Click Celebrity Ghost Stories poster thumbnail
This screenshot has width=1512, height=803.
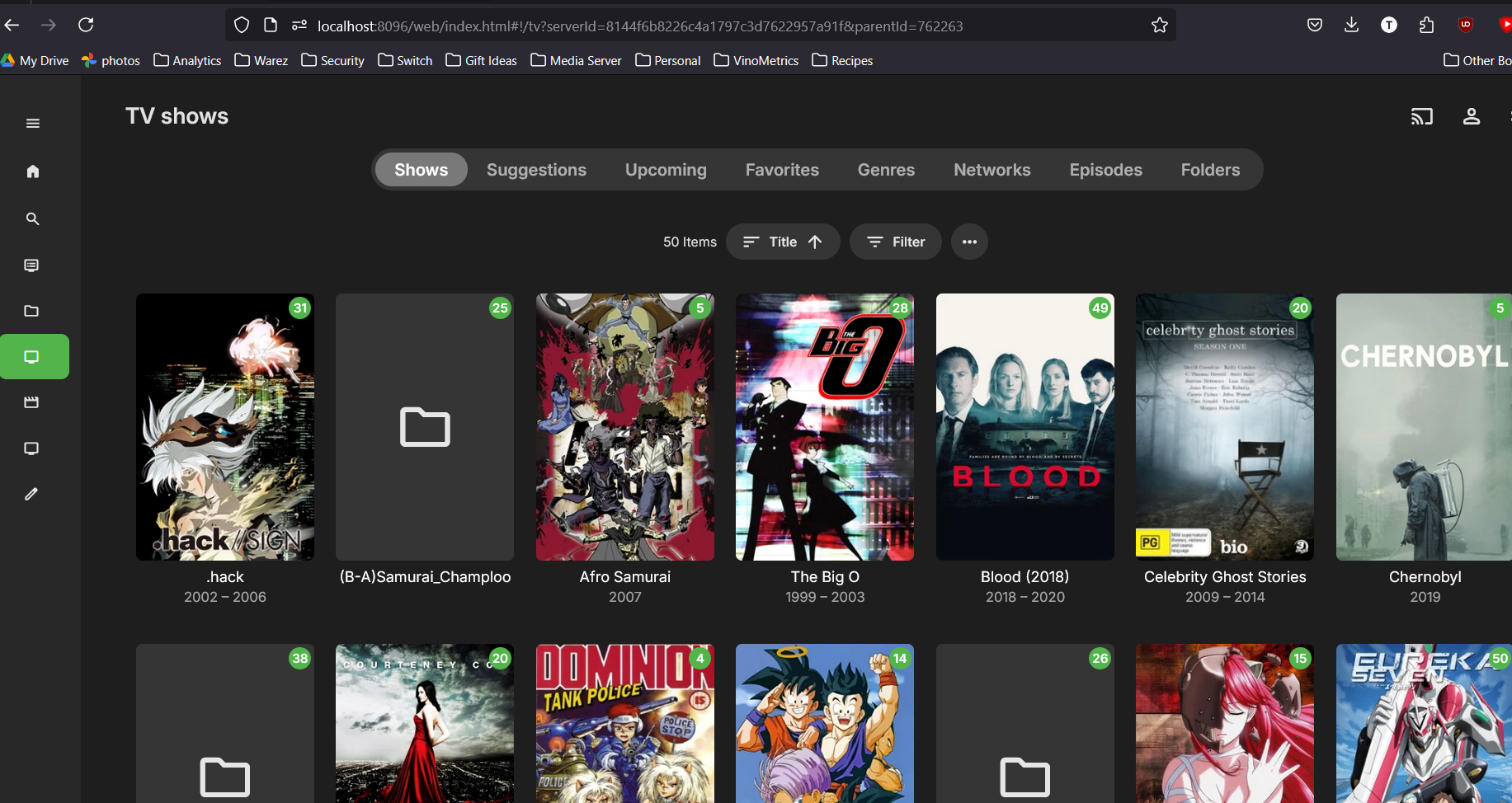pos(1225,427)
